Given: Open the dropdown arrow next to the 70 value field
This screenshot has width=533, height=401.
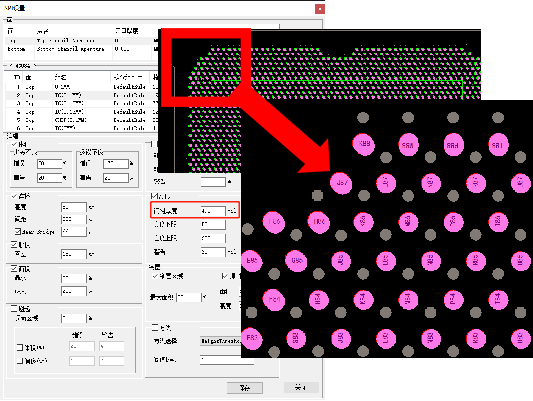Looking at the screenshot, I should (65, 163).
